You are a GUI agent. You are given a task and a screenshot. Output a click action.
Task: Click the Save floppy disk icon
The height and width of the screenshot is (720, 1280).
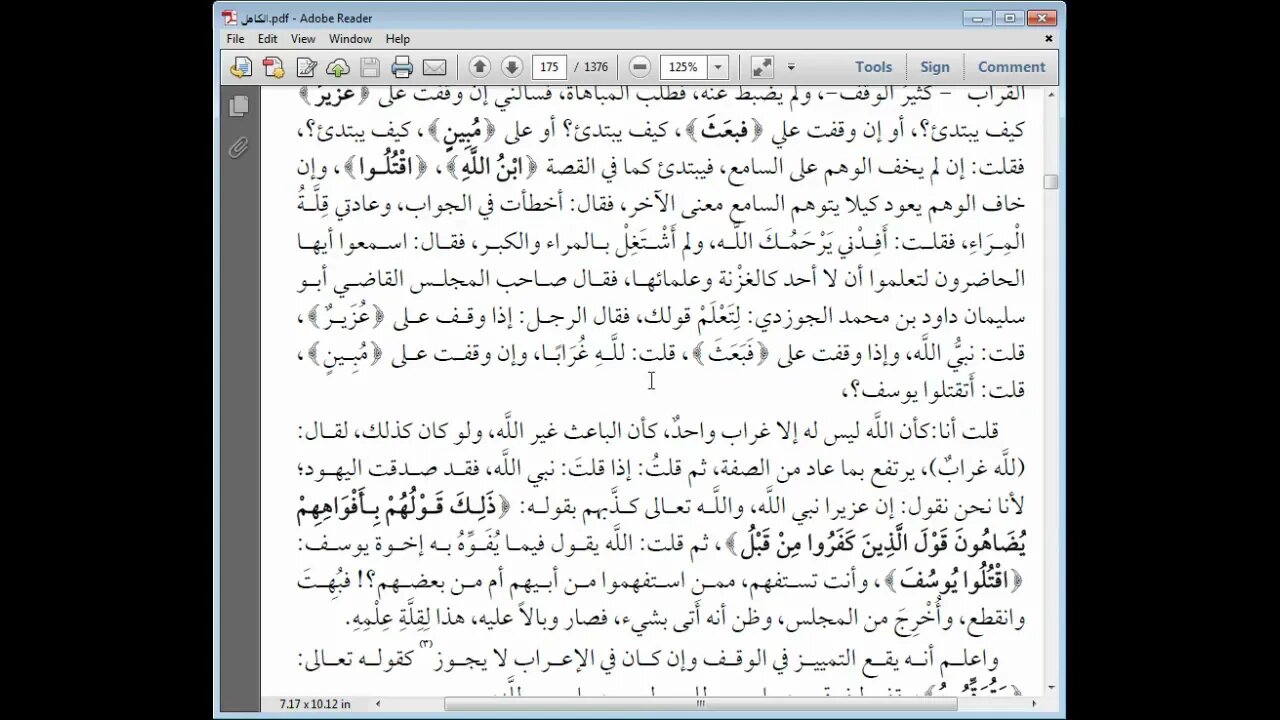click(370, 67)
